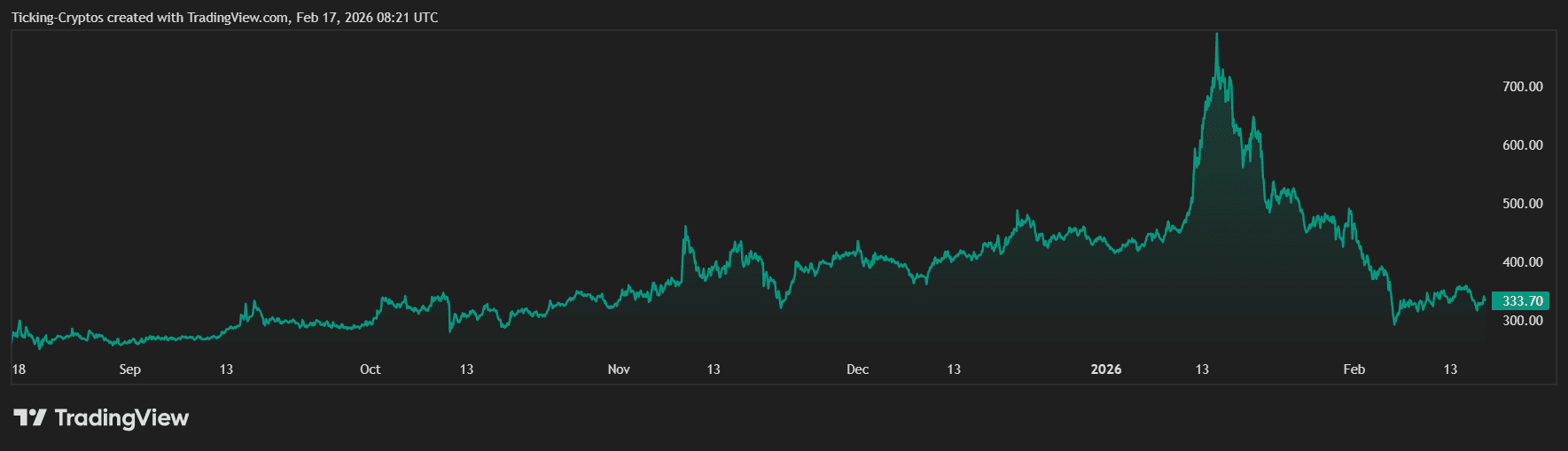Image resolution: width=1568 pixels, height=451 pixels.
Task: Click the TradingView logo icon
Action: tap(29, 417)
